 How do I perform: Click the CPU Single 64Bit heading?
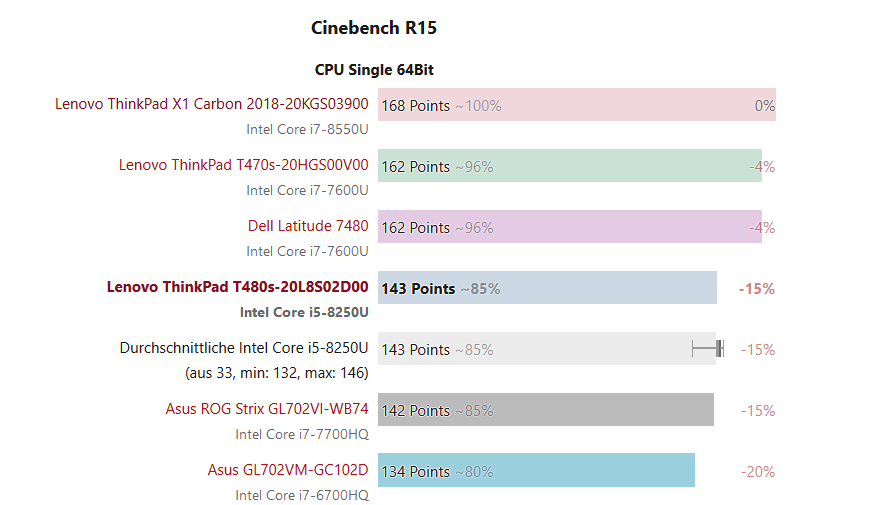[374, 70]
